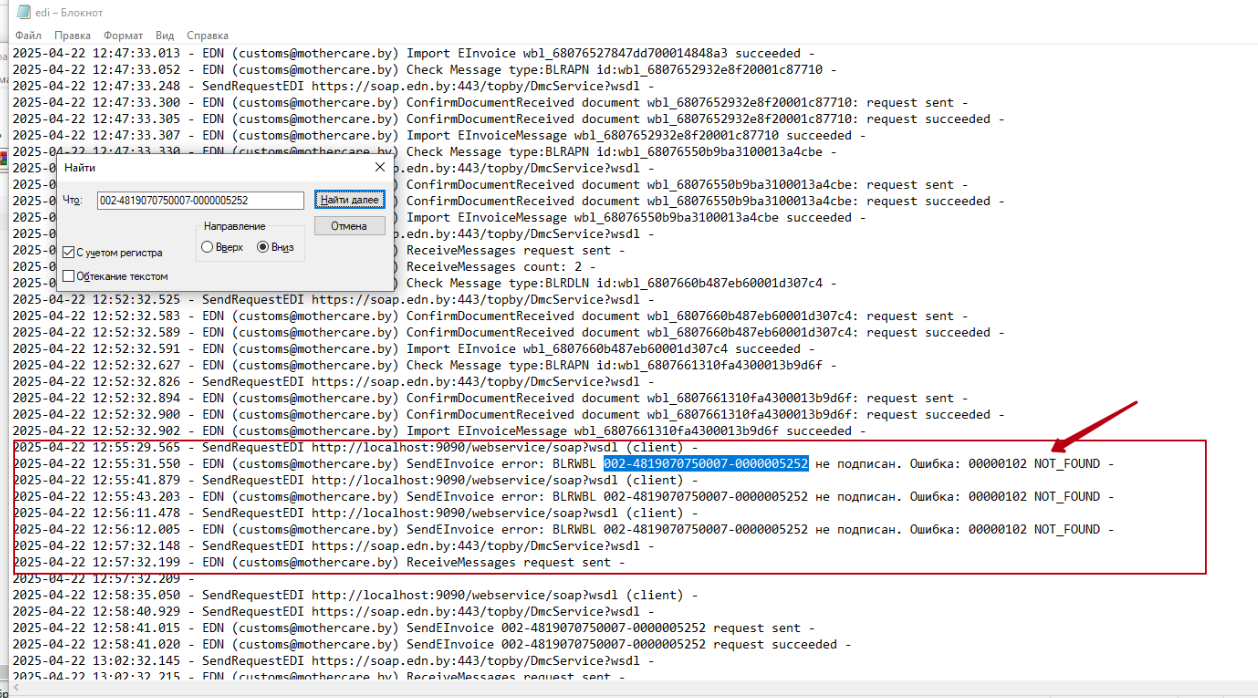Enable the Обтекание текстом checkbox
This screenshot has width=1258, height=698.
(x=69, y=276)
